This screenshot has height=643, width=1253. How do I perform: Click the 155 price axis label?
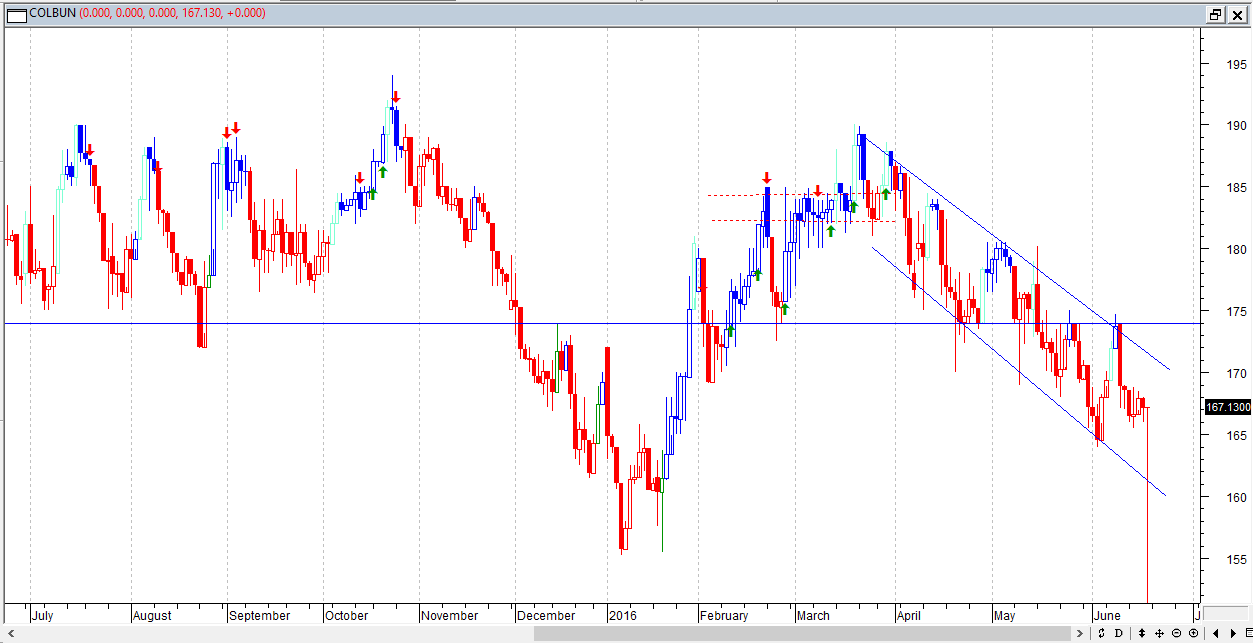1237,560
